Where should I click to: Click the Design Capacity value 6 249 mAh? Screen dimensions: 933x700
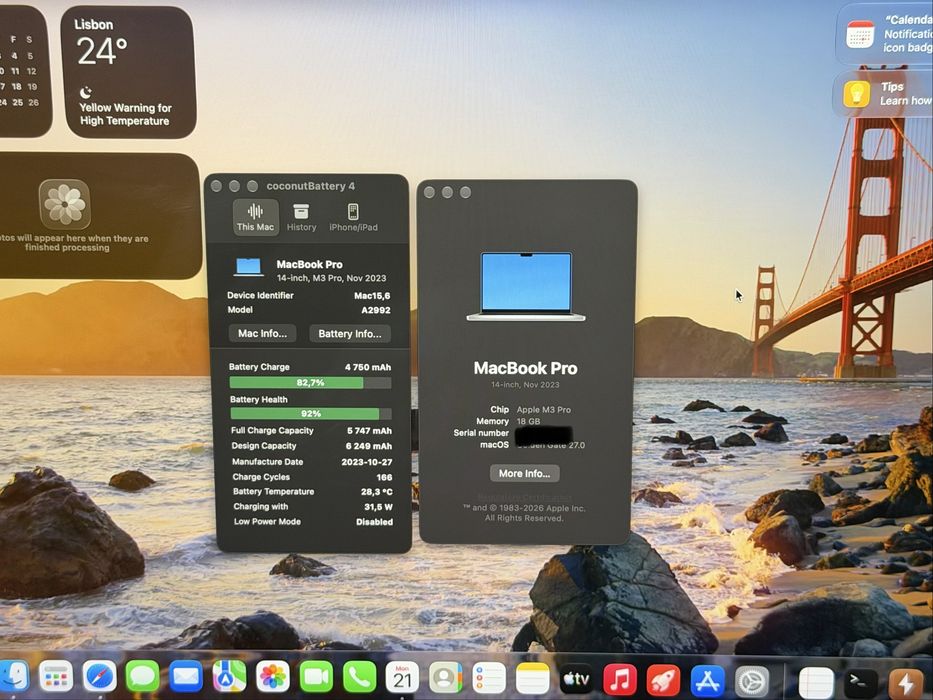369,446
